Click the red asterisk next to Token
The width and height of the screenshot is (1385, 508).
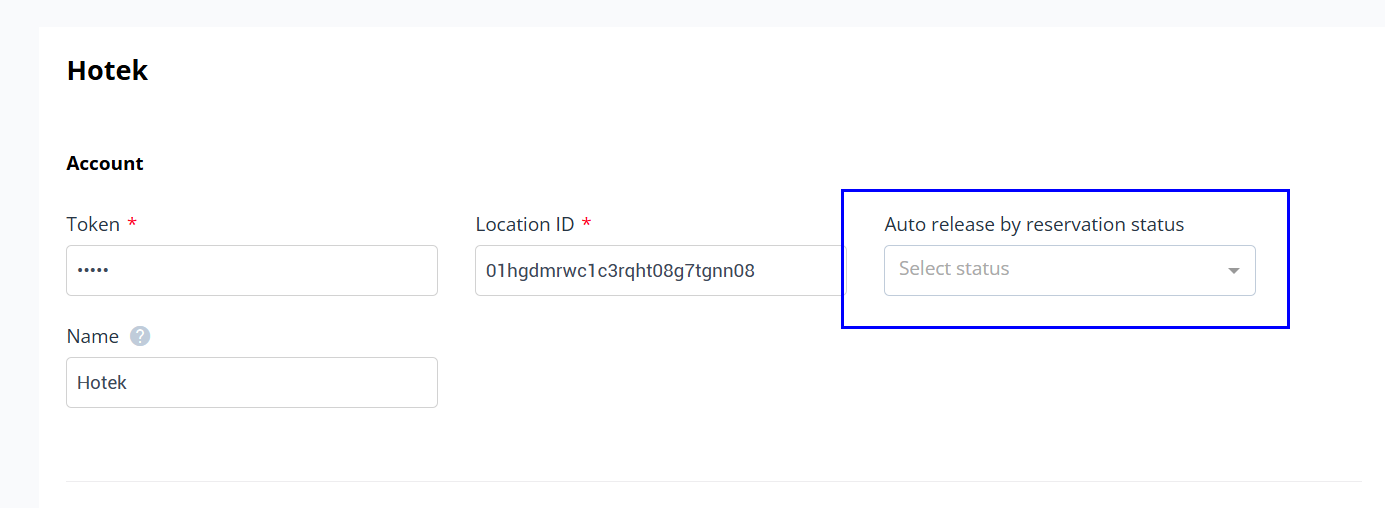132,222
